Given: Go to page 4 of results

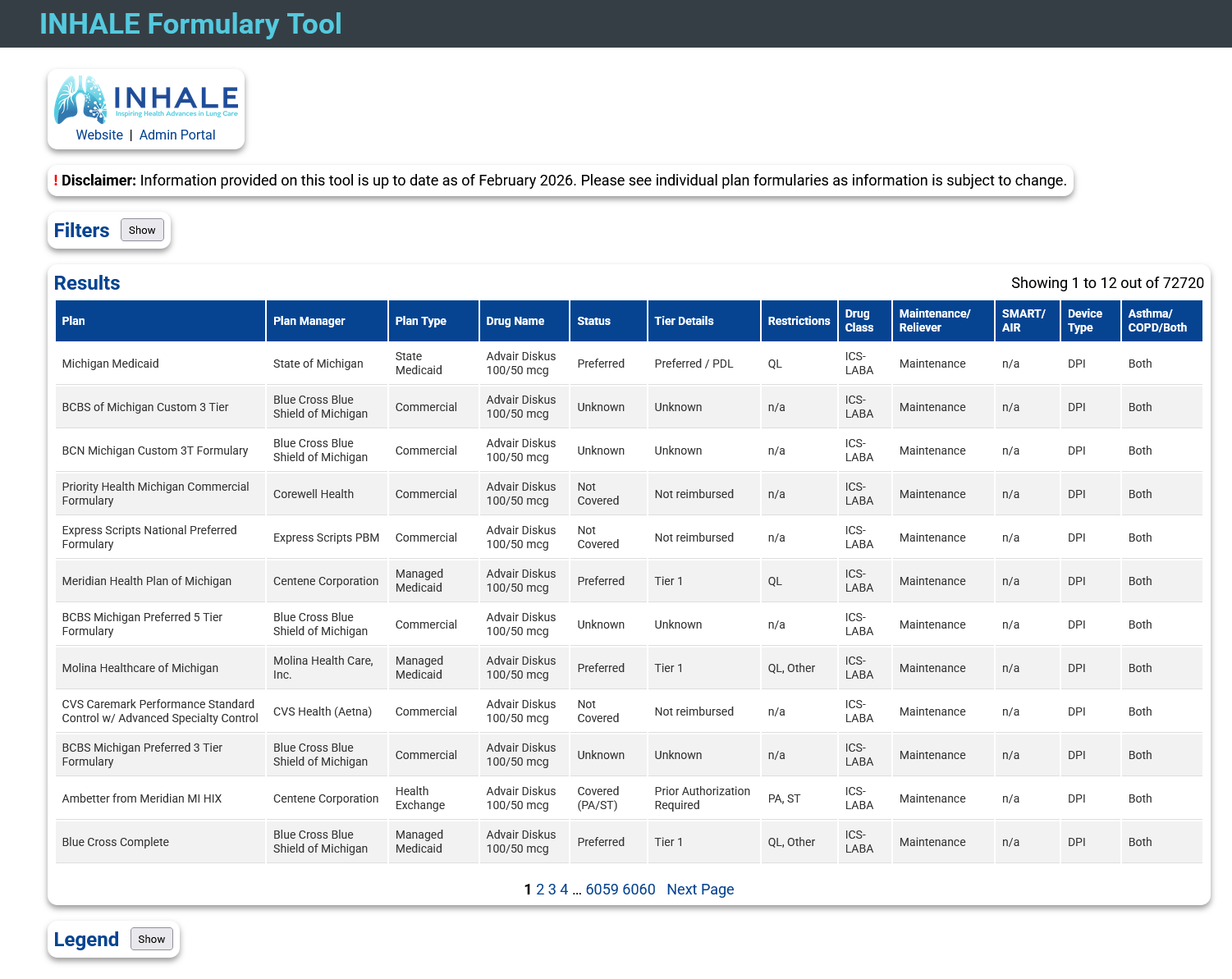Looking at the screenshot, I should point(564,890).
